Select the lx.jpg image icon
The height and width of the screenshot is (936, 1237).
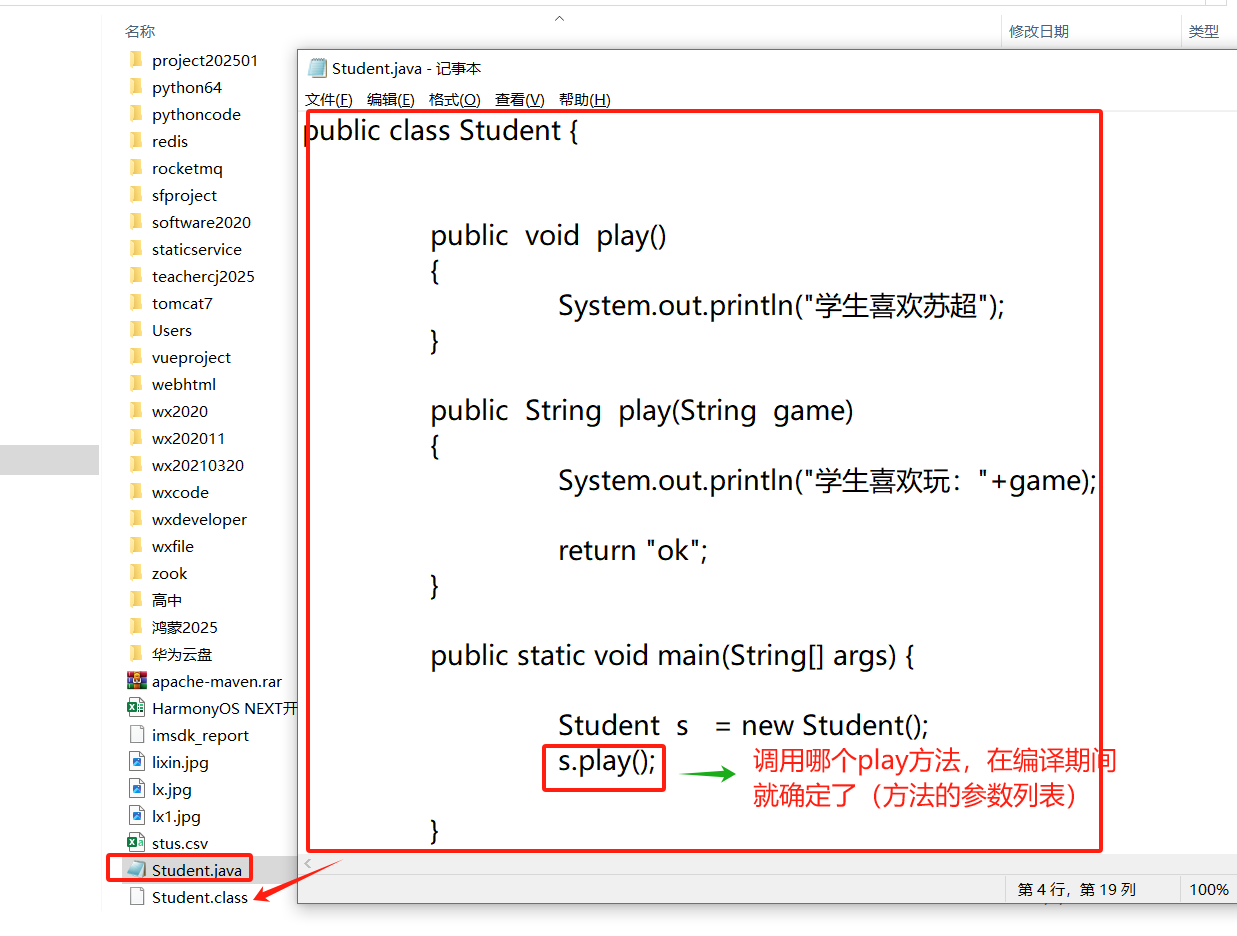pyautogui.click(x=136, y=789)
